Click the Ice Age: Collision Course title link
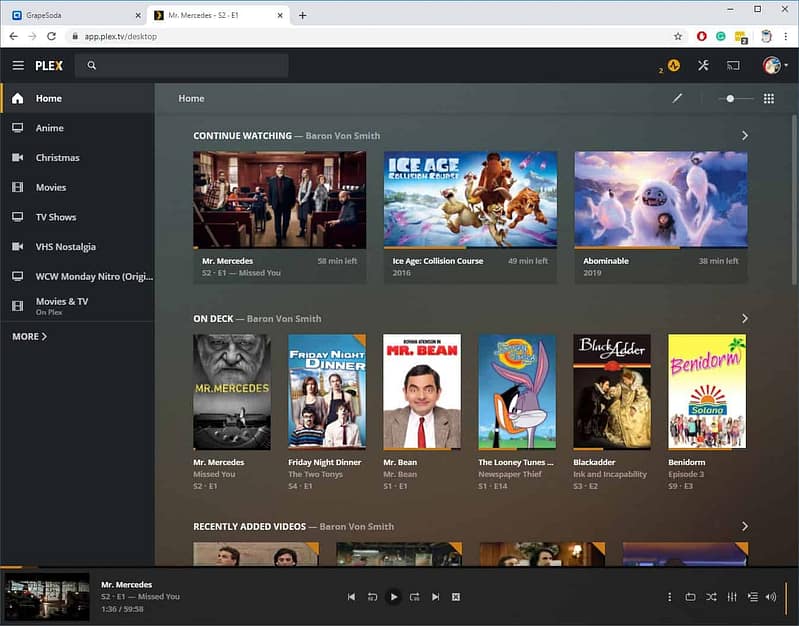This screenshot has width=799, height=626. (437, 261)
